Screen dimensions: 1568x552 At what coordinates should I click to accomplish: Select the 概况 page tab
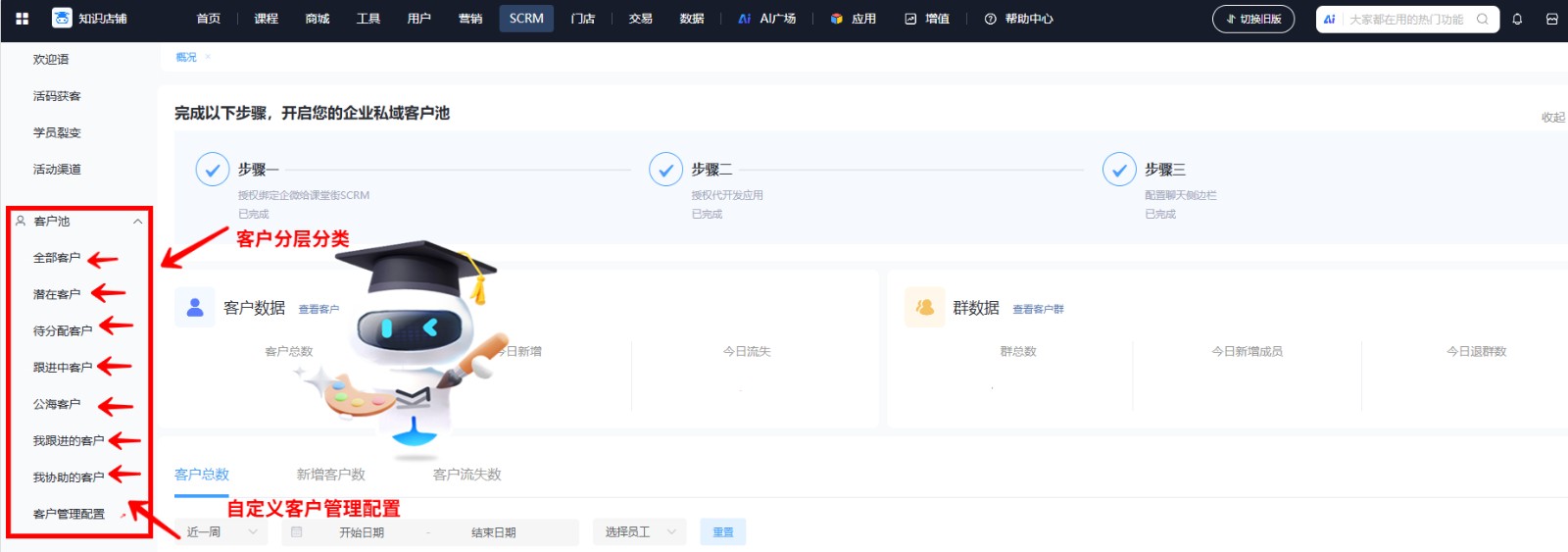[x=186, y=57]
